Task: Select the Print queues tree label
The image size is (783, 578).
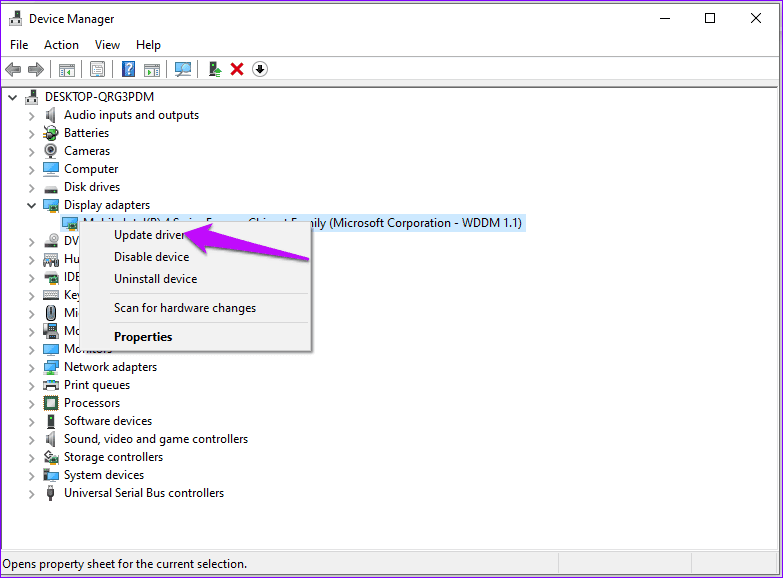Action: 97,385
